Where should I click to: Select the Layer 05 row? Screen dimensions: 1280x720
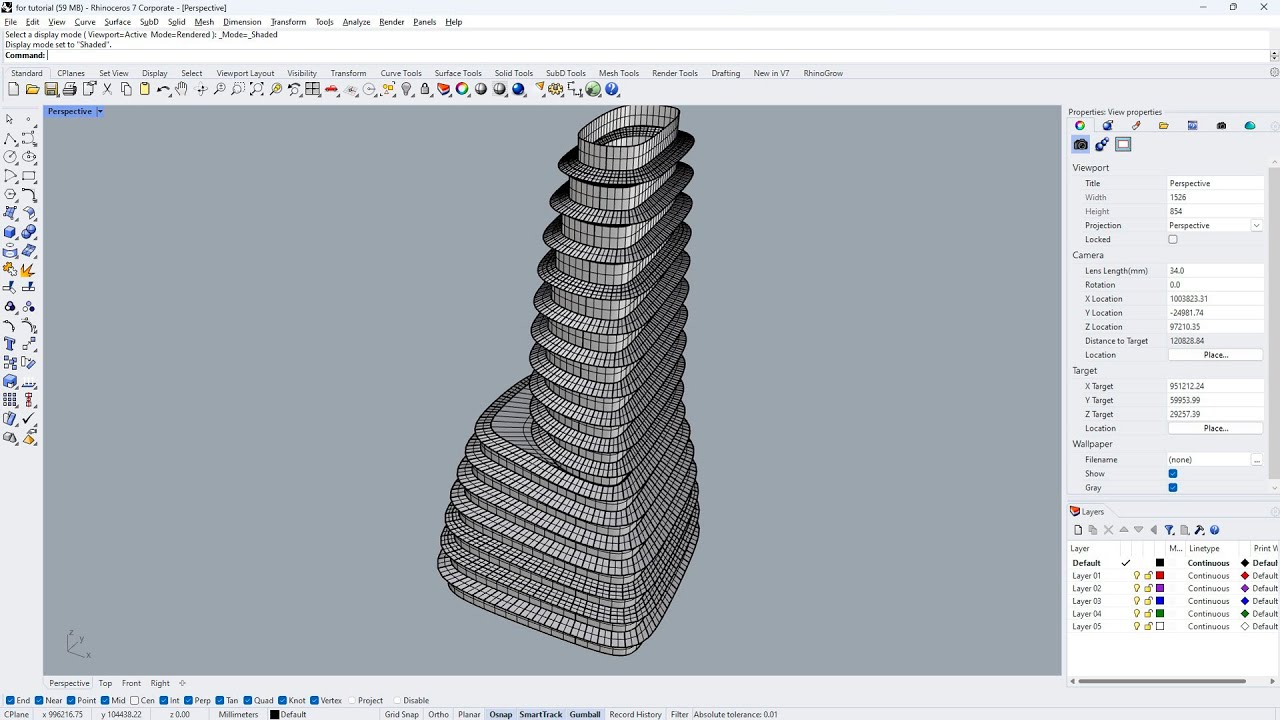[1173, 627]
